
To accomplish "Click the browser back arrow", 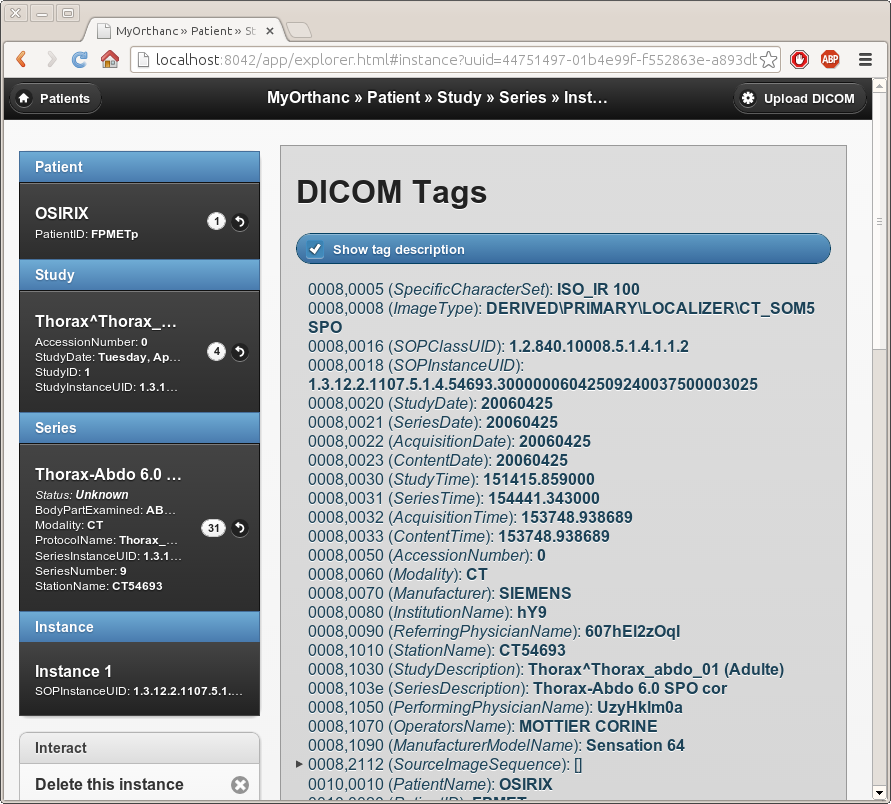I will (22, 59).
